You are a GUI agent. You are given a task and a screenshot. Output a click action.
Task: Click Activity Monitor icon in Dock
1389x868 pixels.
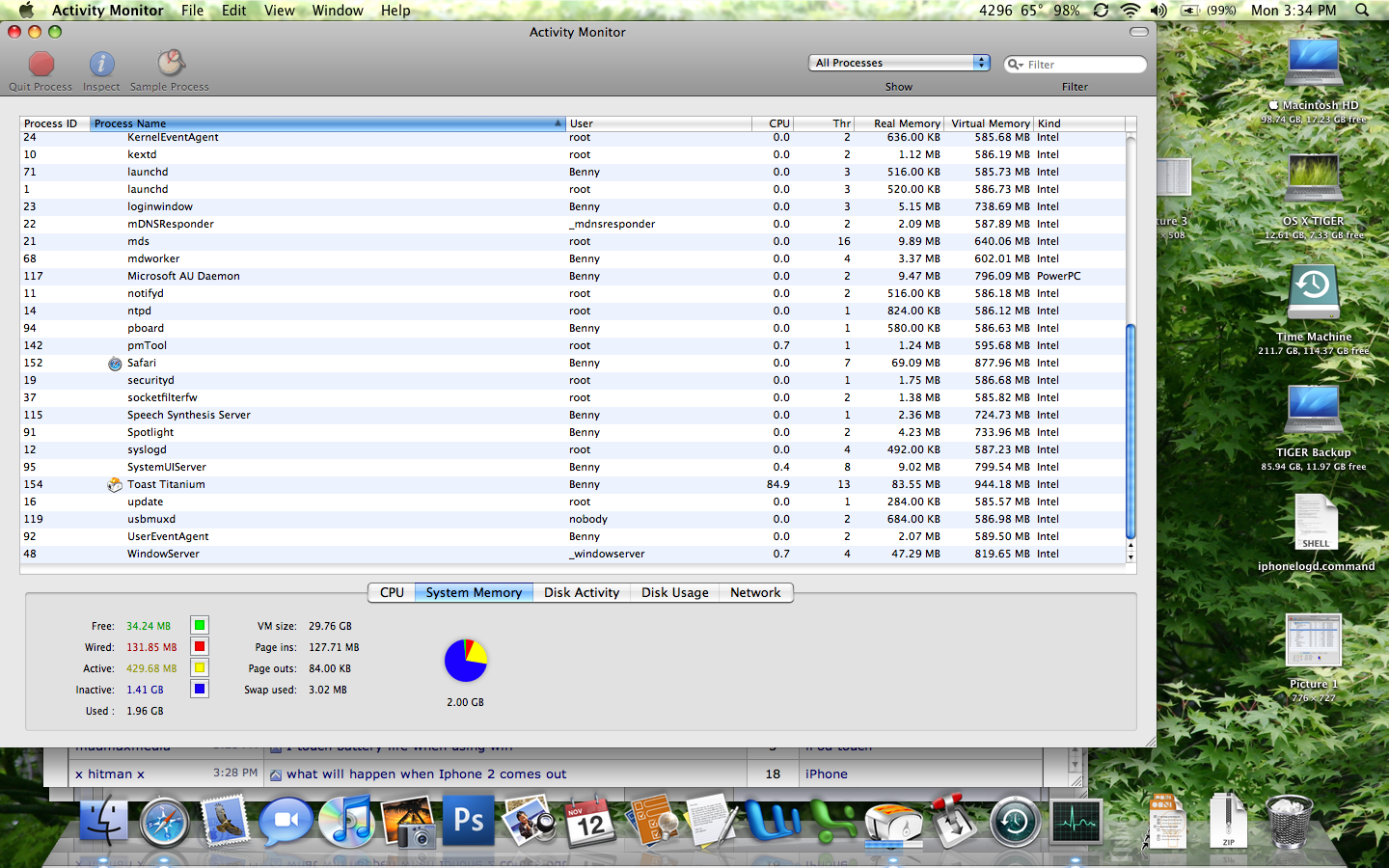(x=1076, y=823)
